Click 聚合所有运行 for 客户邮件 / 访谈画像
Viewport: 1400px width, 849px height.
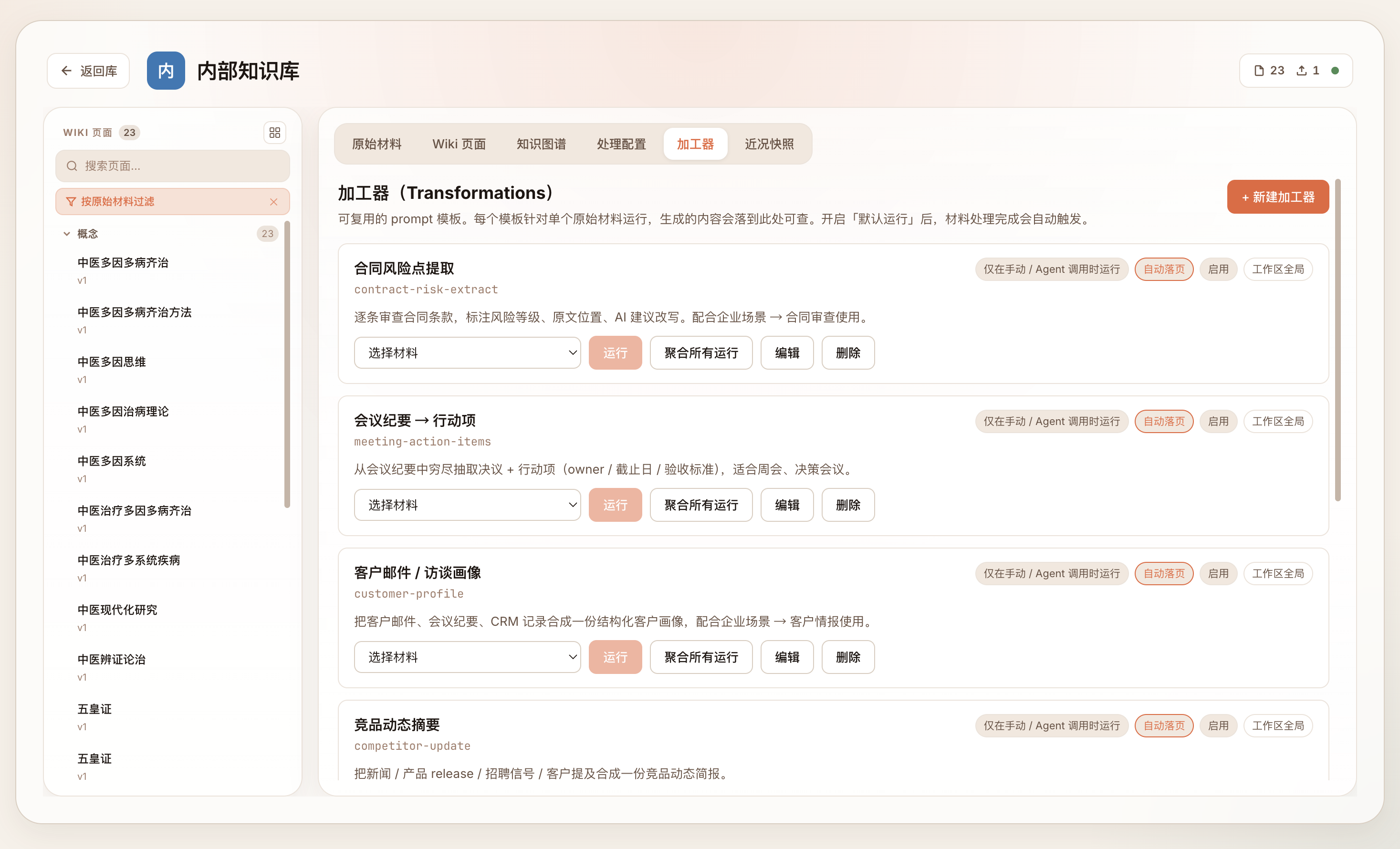pos(701,657)
